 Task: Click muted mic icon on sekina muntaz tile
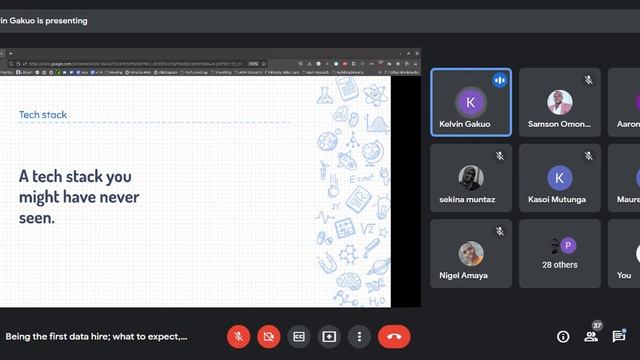click(500, 156)
